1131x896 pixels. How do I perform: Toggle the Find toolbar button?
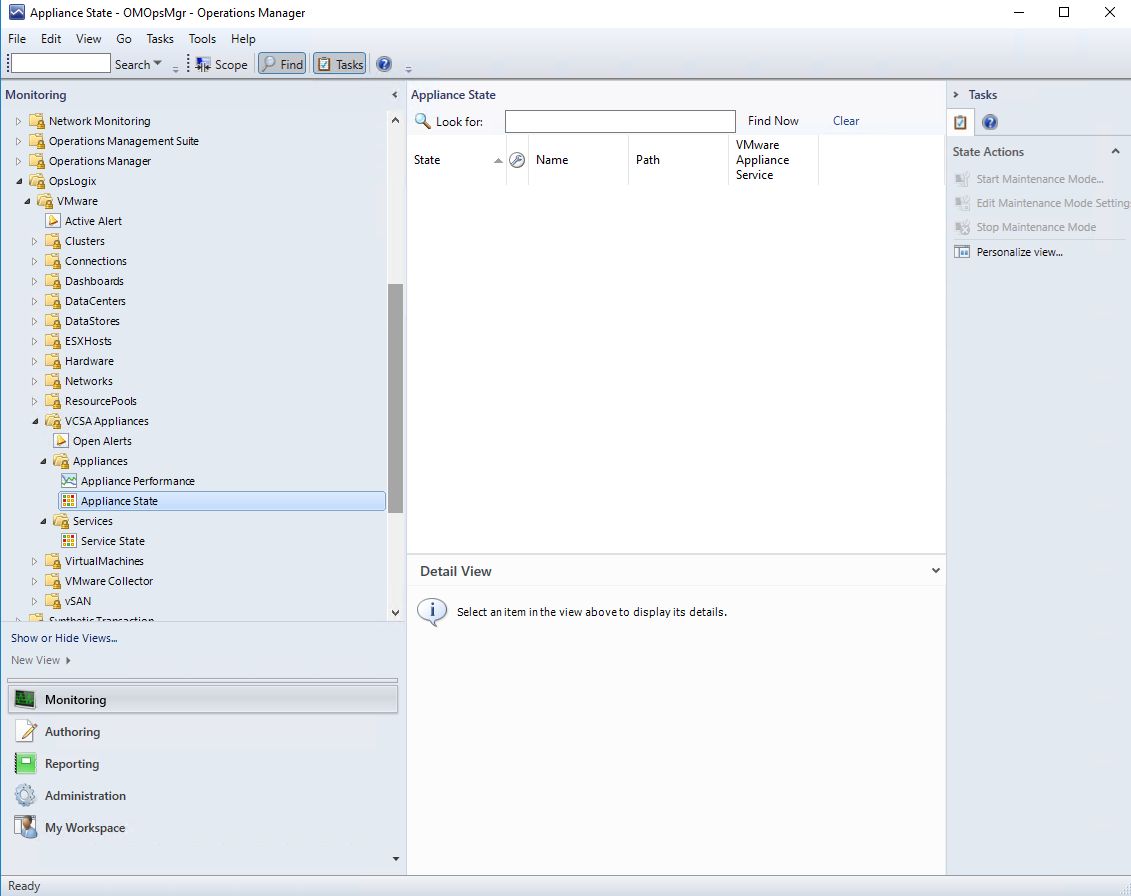[282, 64]
